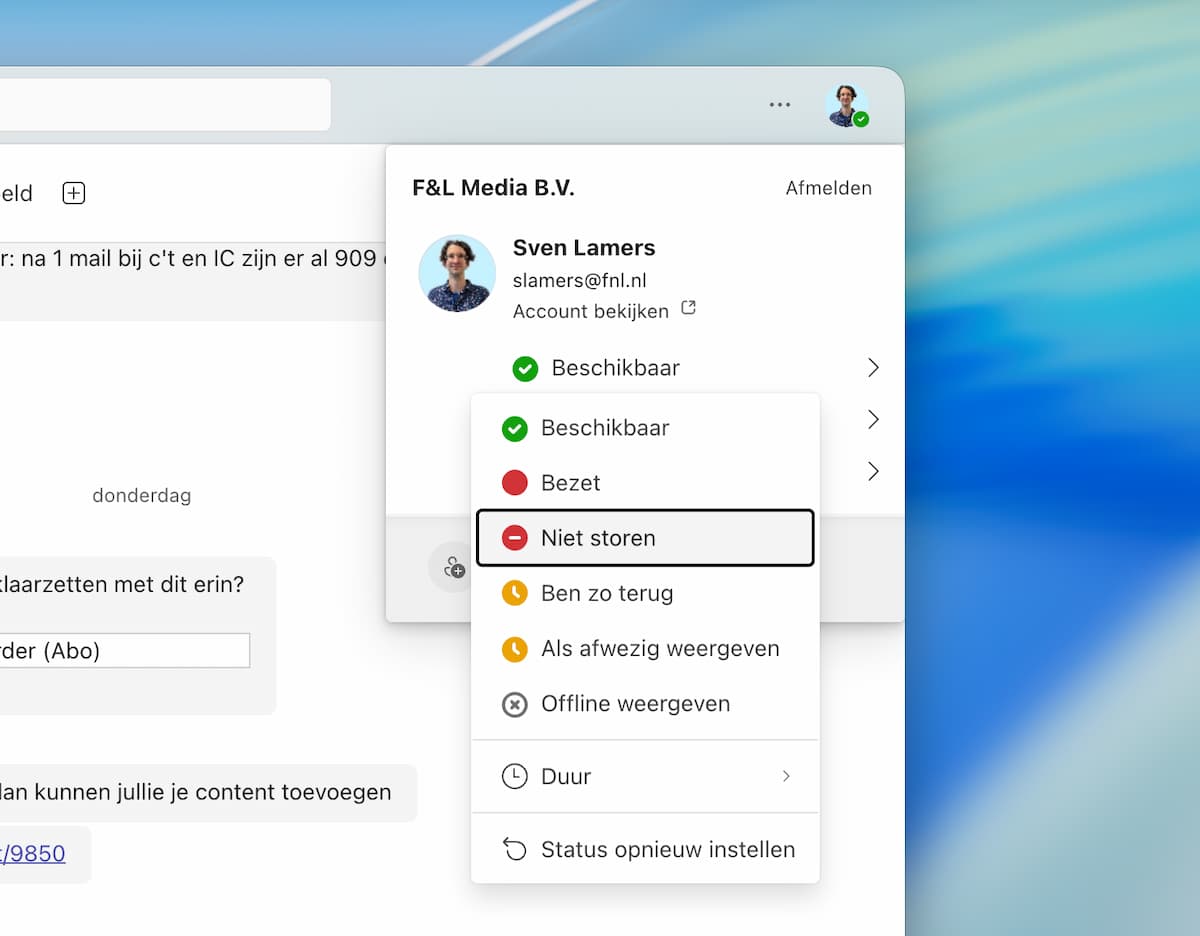Click the reset arrow icon for Status opnieuw instellen
This screenshot has height=936, width=1200.
[514, 850]
